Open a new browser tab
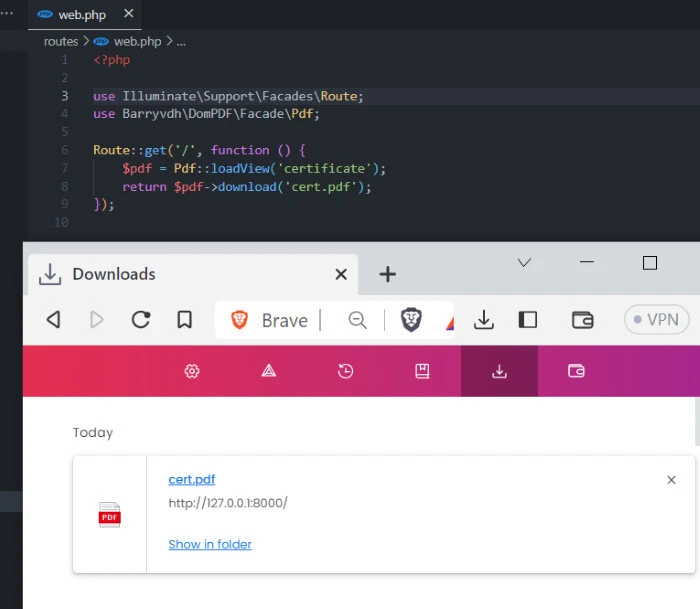 click(x=388, y=274)
